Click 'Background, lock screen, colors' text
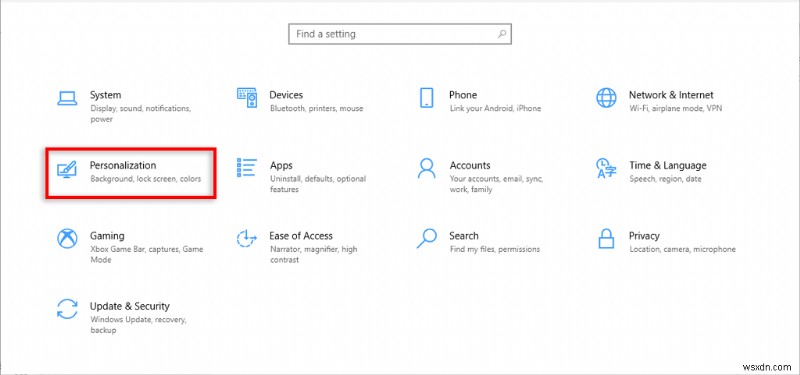800x375 pixels. point(145,179)
